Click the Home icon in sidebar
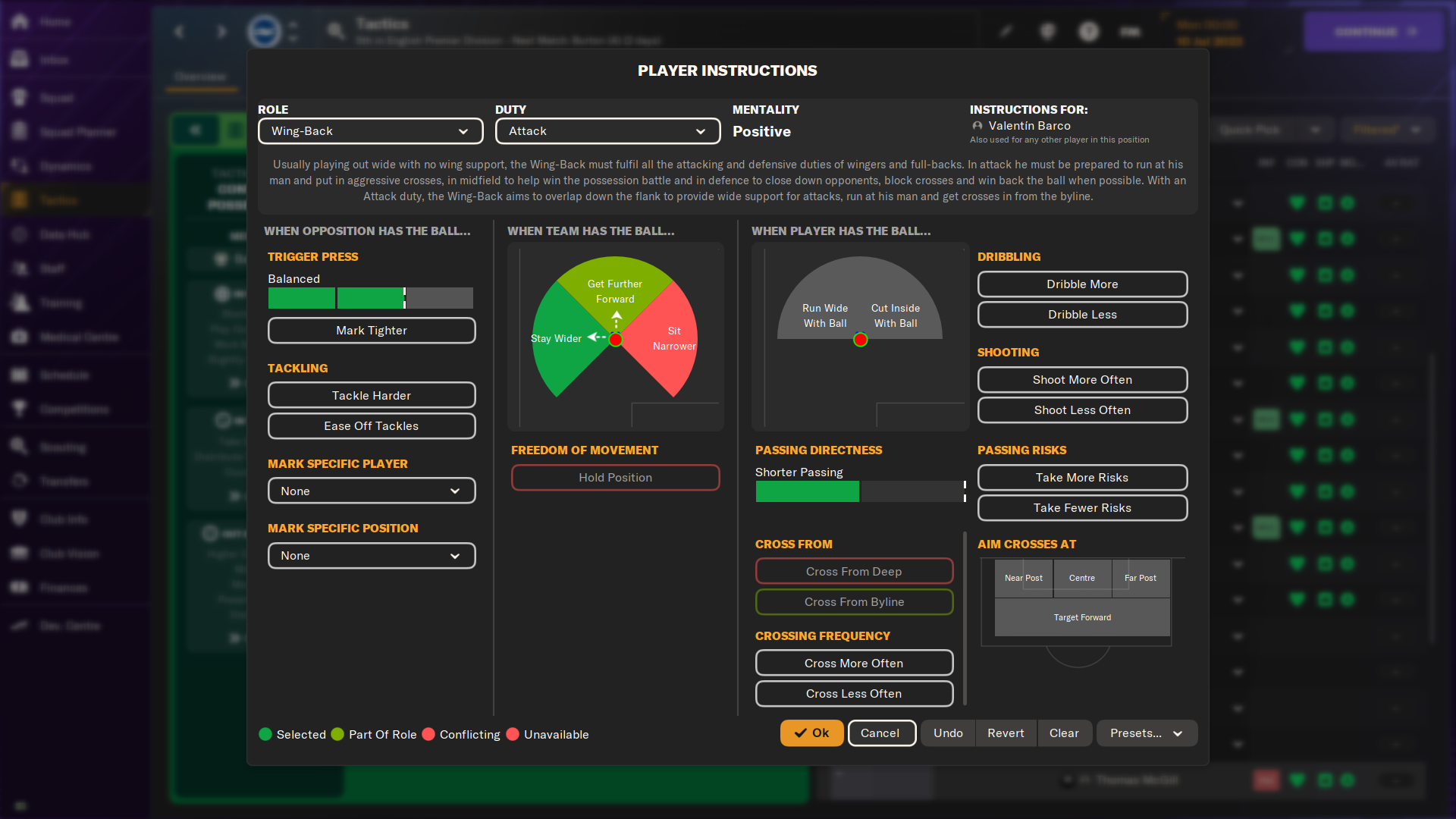 pos(20,22)
